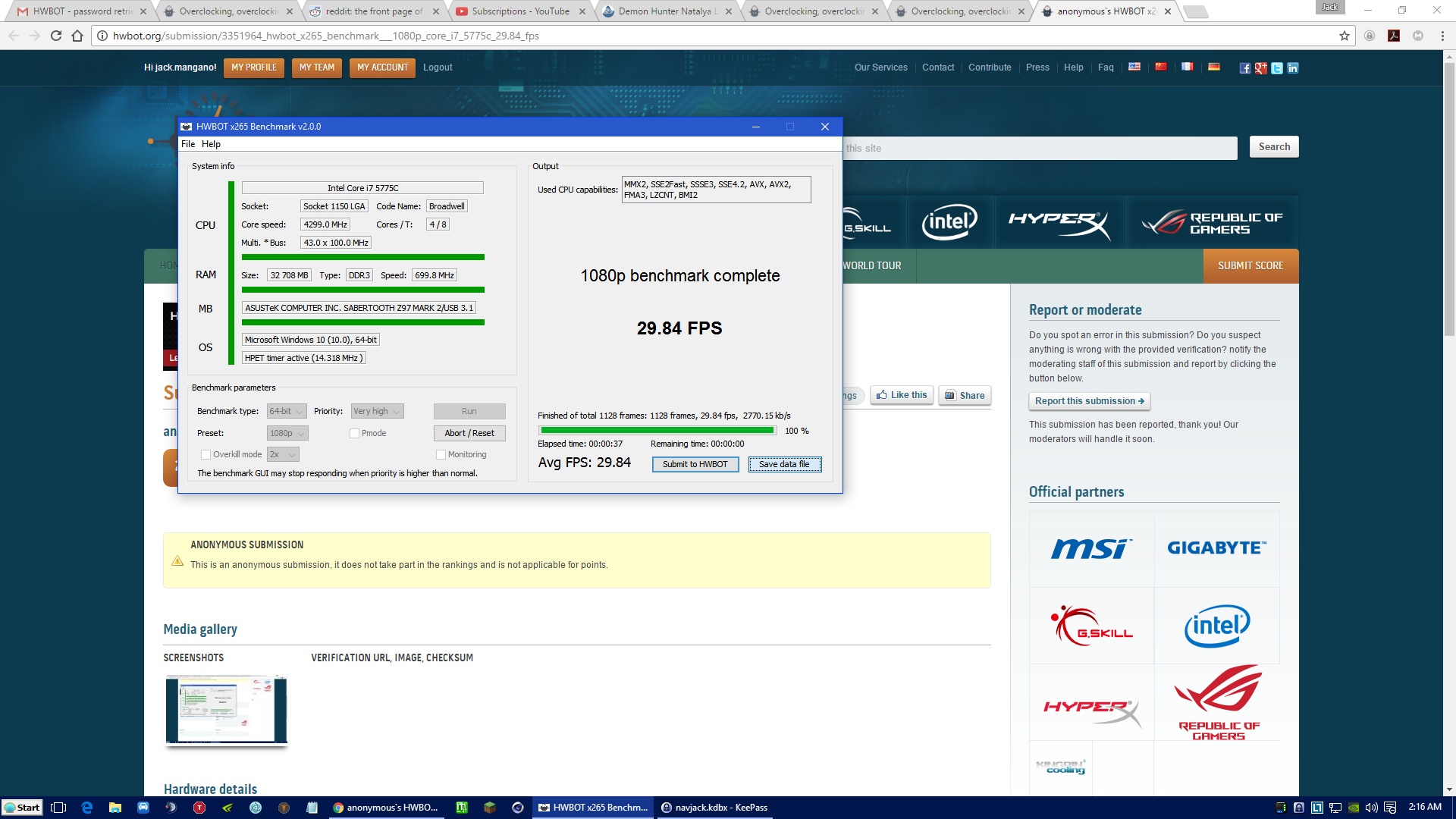
Task: Open the Our Services link
Action: (x=880, y=67)
